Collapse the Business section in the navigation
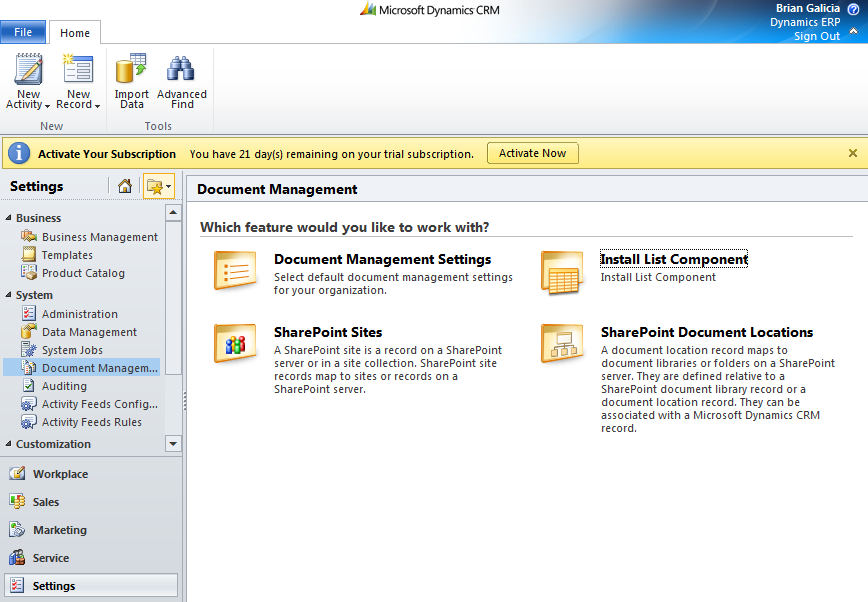Viewport: 868px width, 602px height. pos(8,218)
